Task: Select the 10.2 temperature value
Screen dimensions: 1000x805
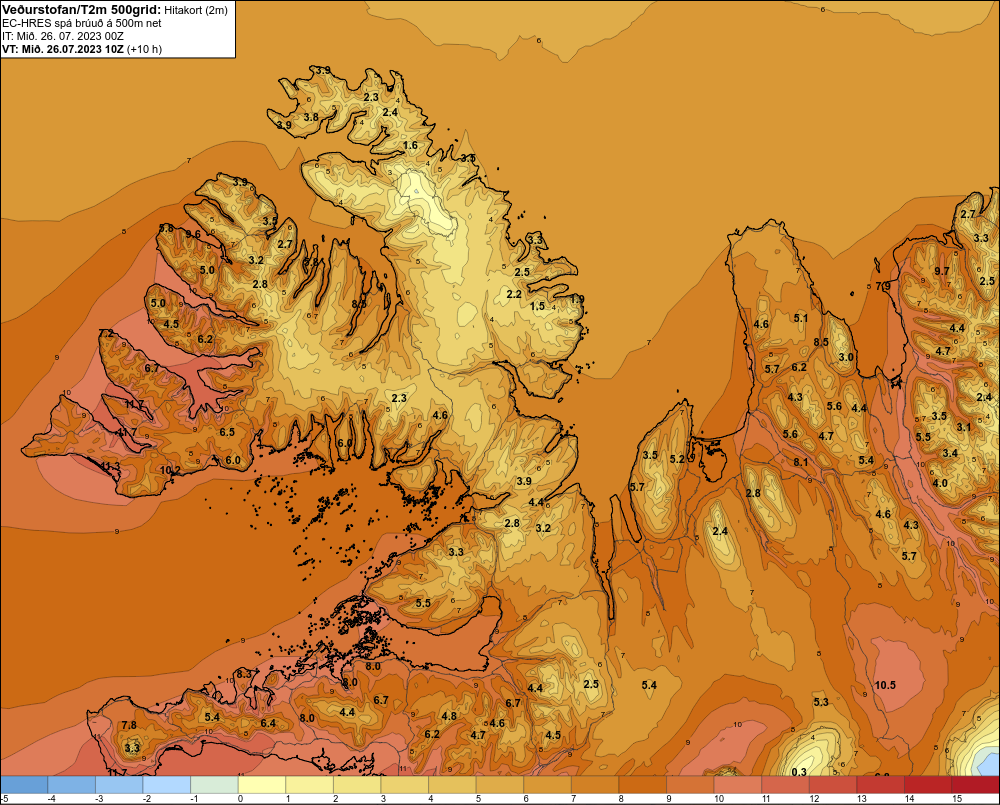Action: [170, 471]
